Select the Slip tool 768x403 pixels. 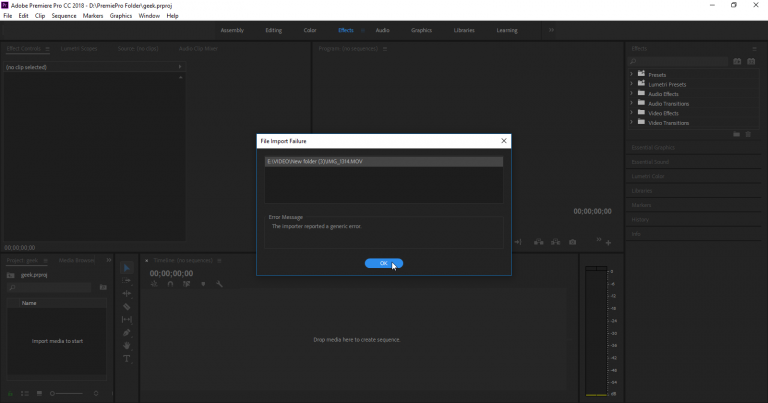coord(126,319)
